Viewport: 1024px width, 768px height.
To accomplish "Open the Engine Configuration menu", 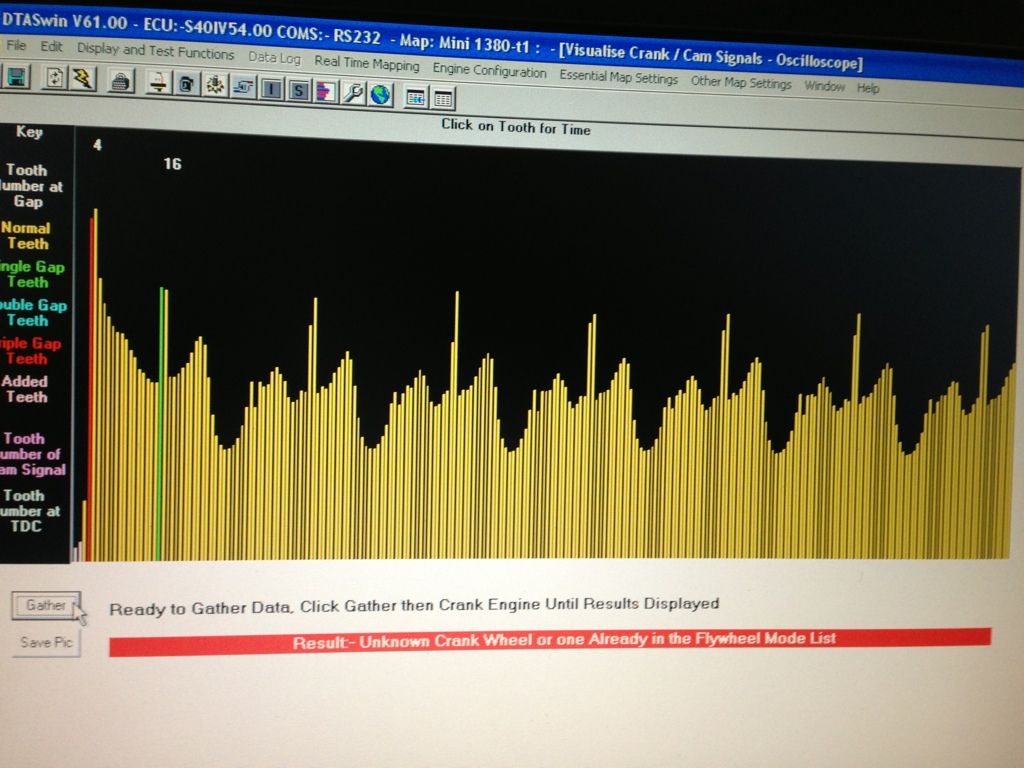I will (x=489, y=71).
